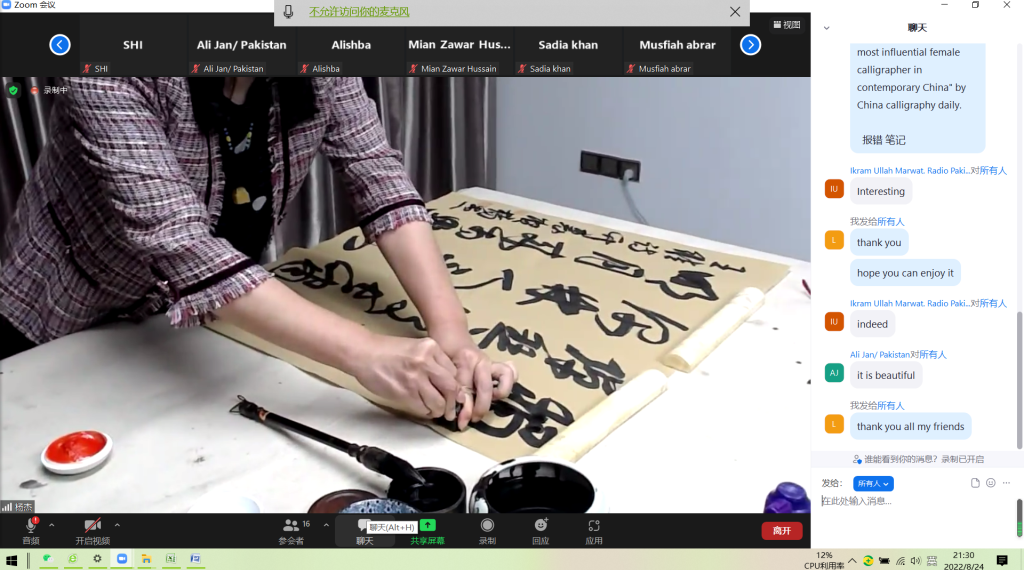This screenshot has width=1024, height=570.
Task: Open Reactions (回应) emoji menu
Action: click(x=541, y=530)
